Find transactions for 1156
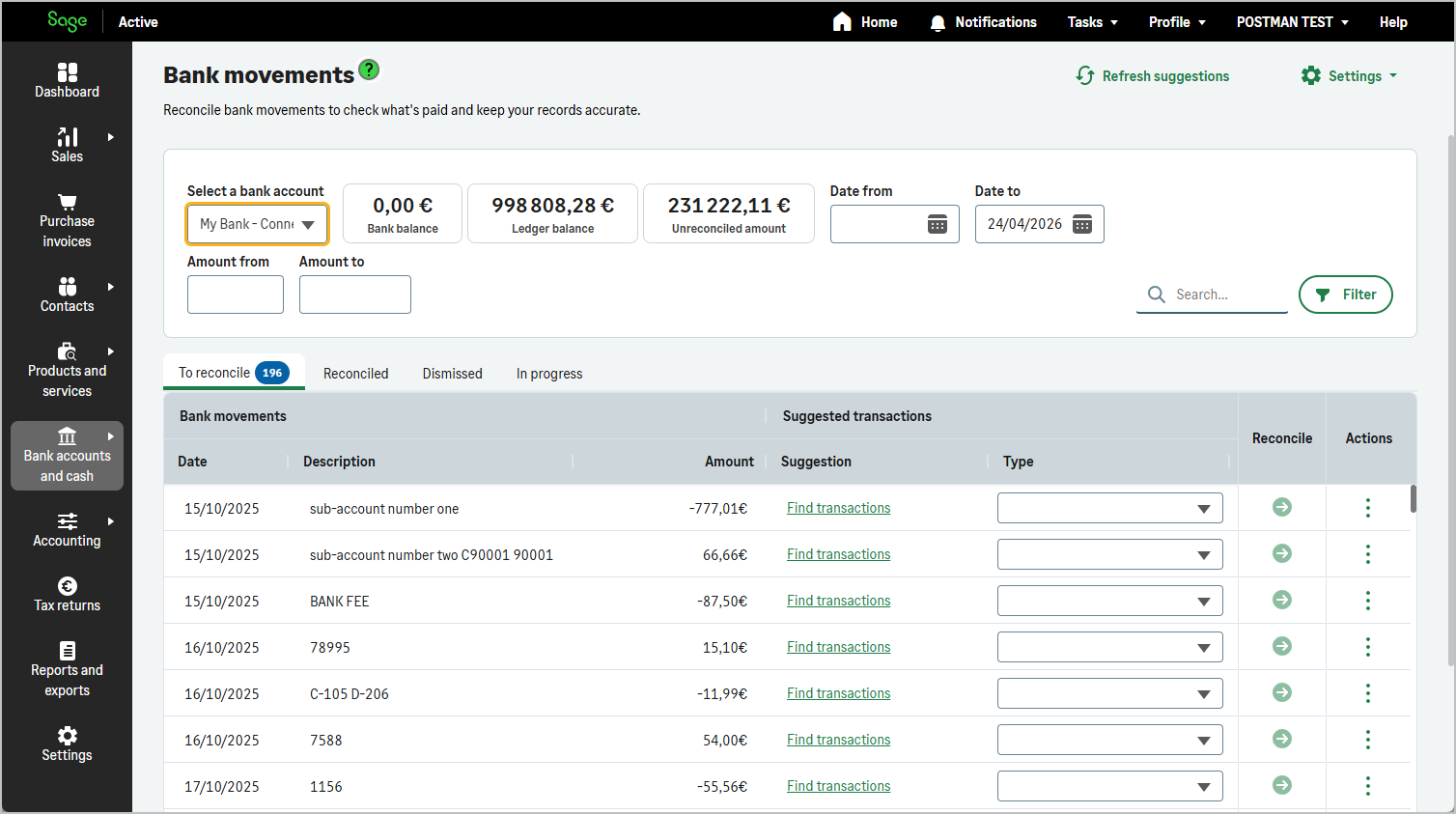 tap(838, 786)
